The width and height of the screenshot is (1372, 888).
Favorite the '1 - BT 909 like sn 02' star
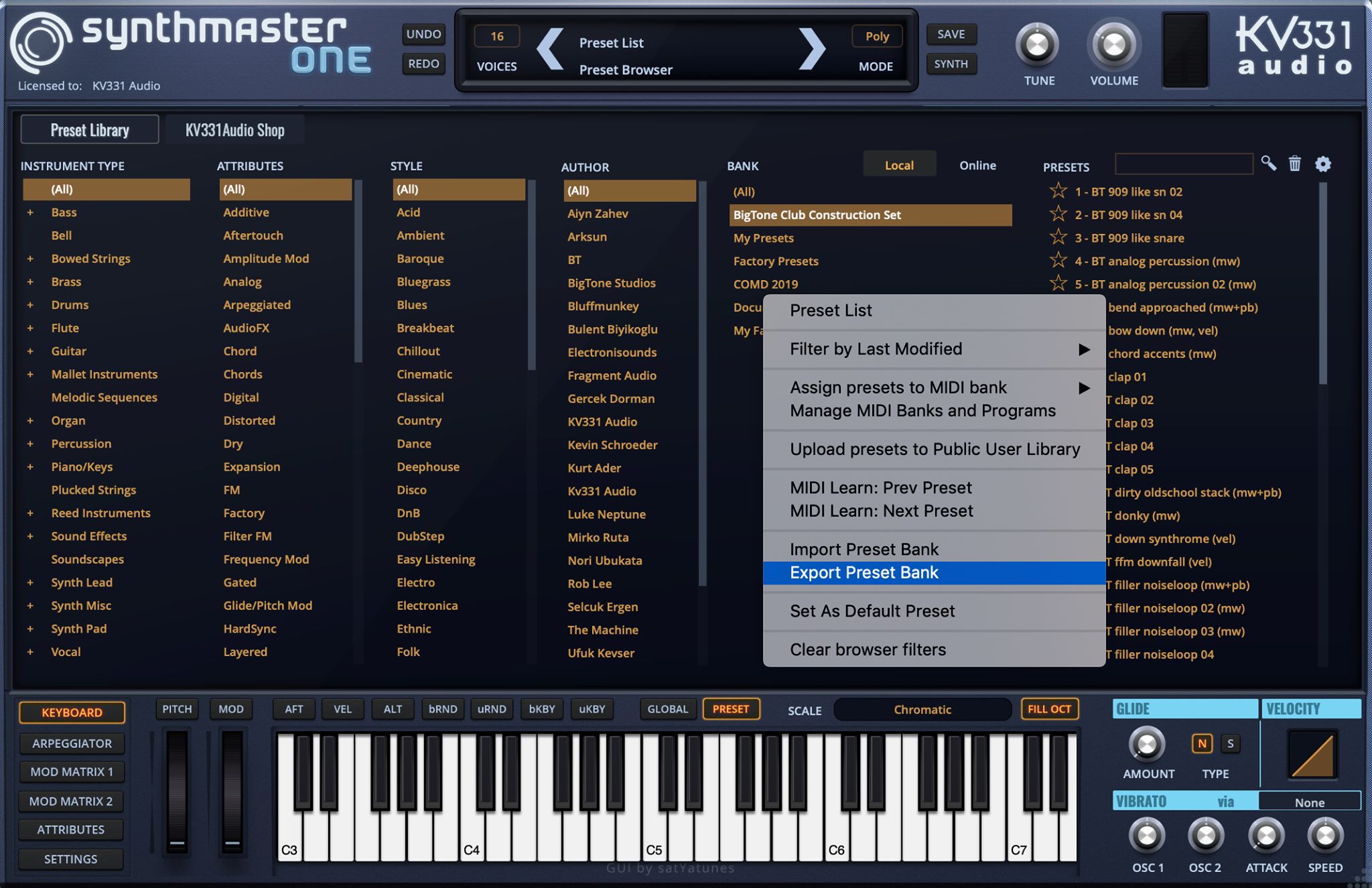1058,191
